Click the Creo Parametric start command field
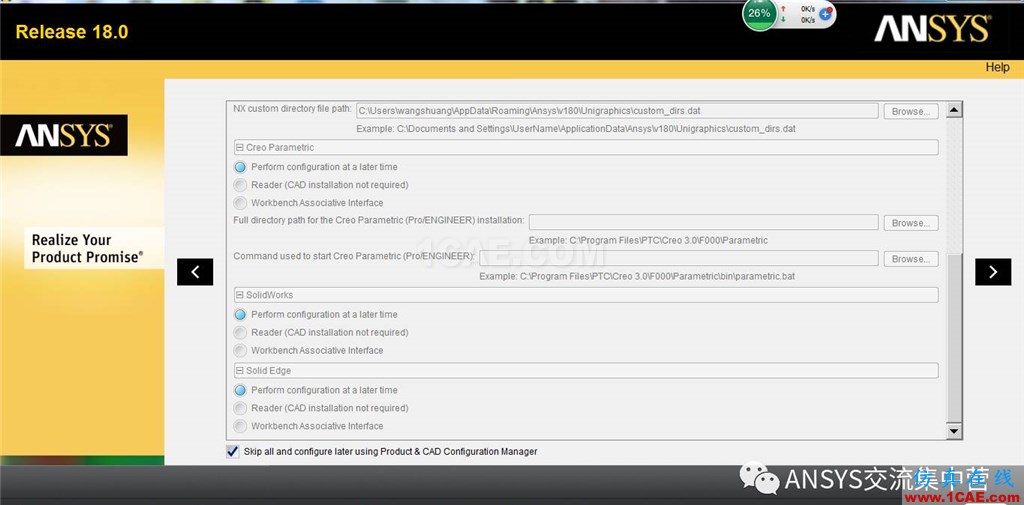 pos(679,259)
